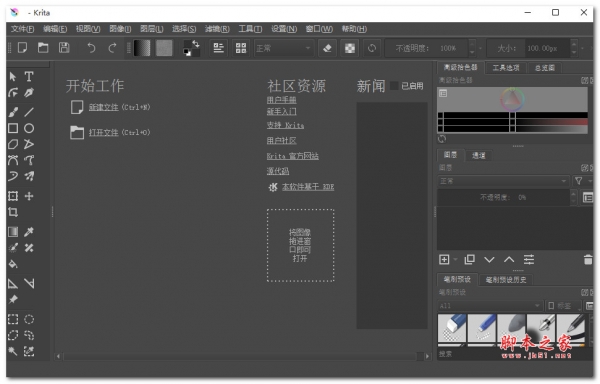Click the 新建文件 link
This screenshot has width=600, height=384.
tap(103, 107)
